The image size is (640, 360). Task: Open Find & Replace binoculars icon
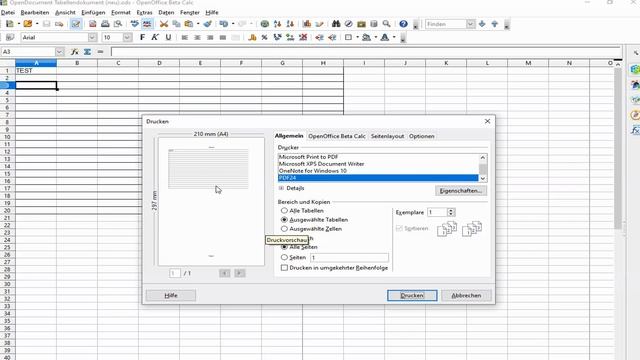(x=336, y=24)
